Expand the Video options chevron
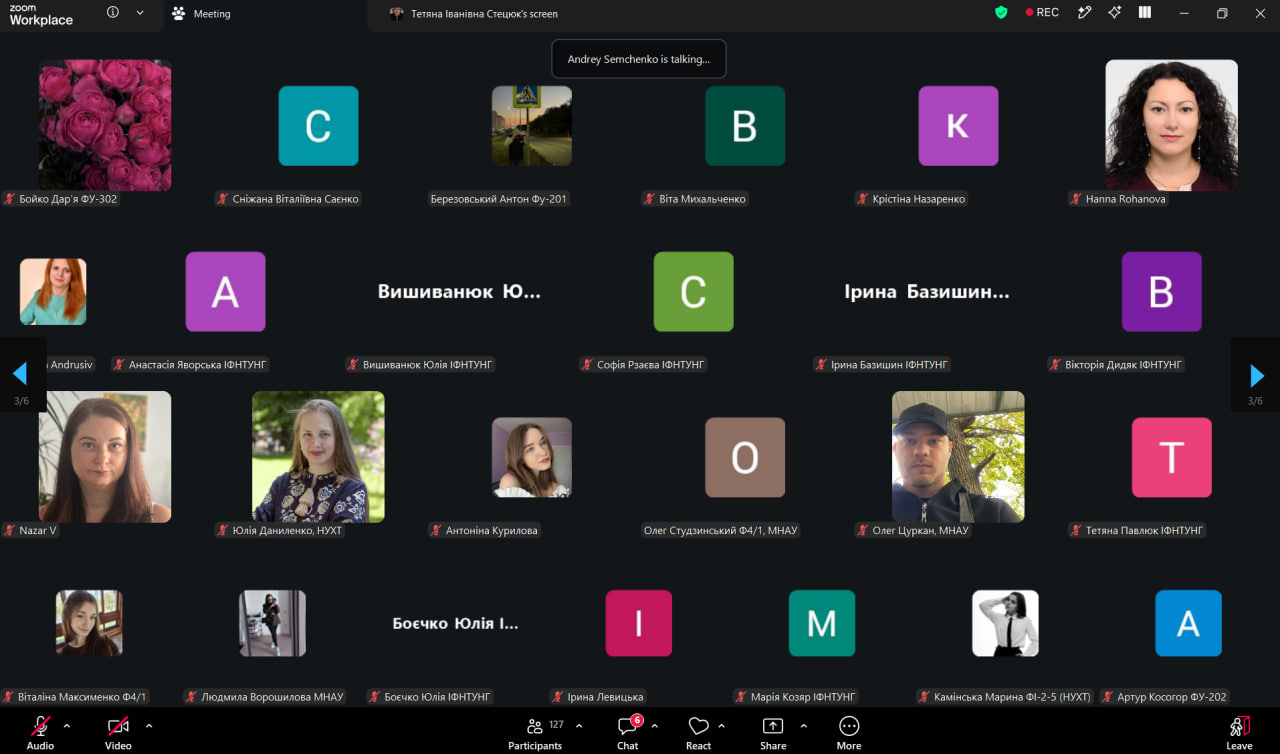 [x=149, y=725]
